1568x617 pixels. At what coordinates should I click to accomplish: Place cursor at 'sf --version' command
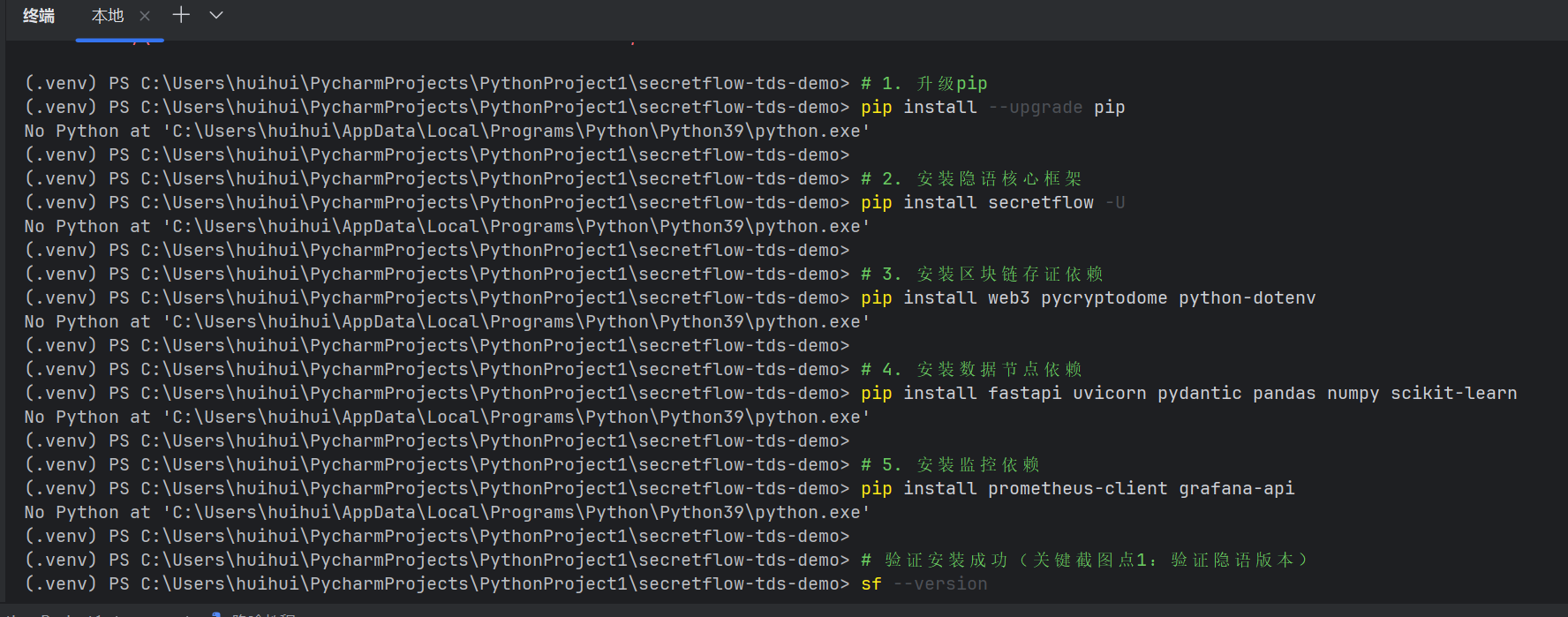pyautogui.click(x=923, y=583)
